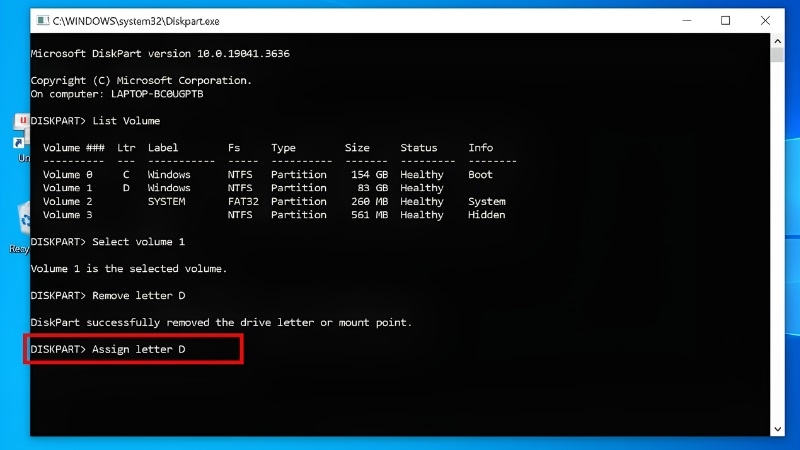This screenshot has width=800, height=450.
Task: Minimize the Diskpart window
Action: (x=687, y=21)
